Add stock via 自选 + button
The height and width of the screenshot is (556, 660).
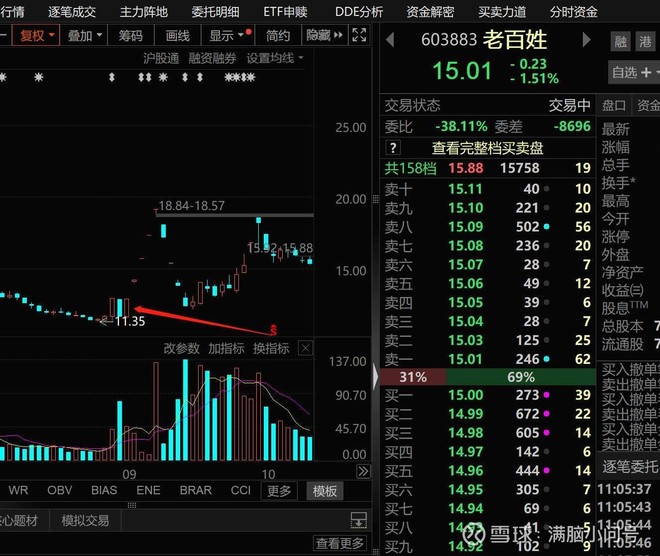click(x=634, y=73)
